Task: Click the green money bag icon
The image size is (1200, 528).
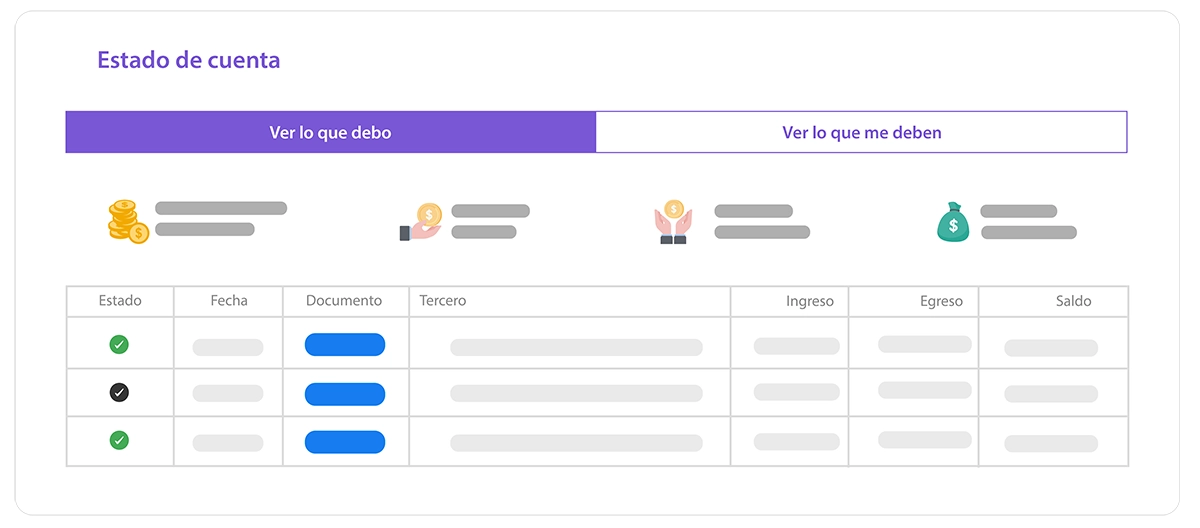Action: click(953, 222)
